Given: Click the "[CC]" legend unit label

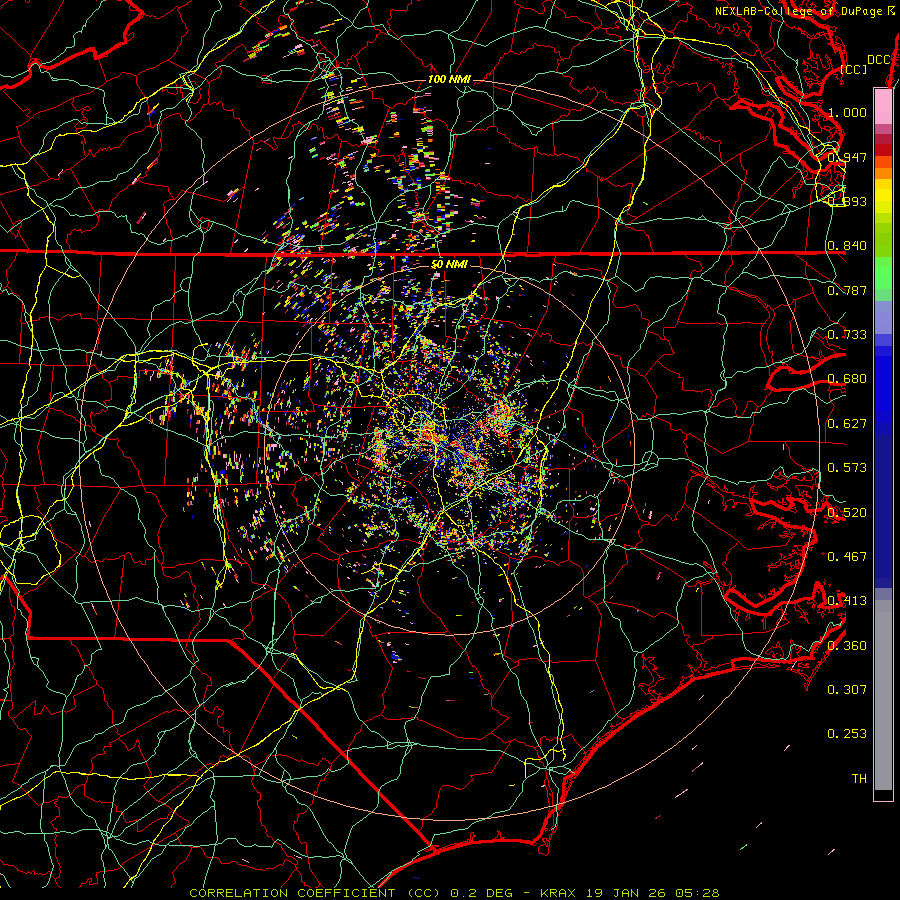Looking at the screenshot, I should 854,69.
